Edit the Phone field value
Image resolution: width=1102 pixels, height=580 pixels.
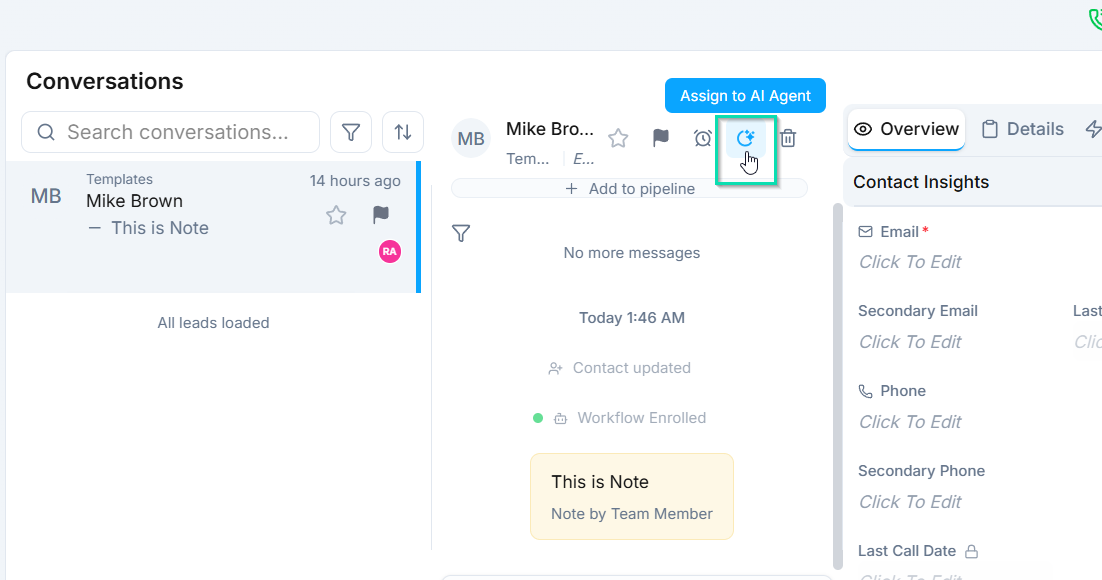tap(910, 422)
